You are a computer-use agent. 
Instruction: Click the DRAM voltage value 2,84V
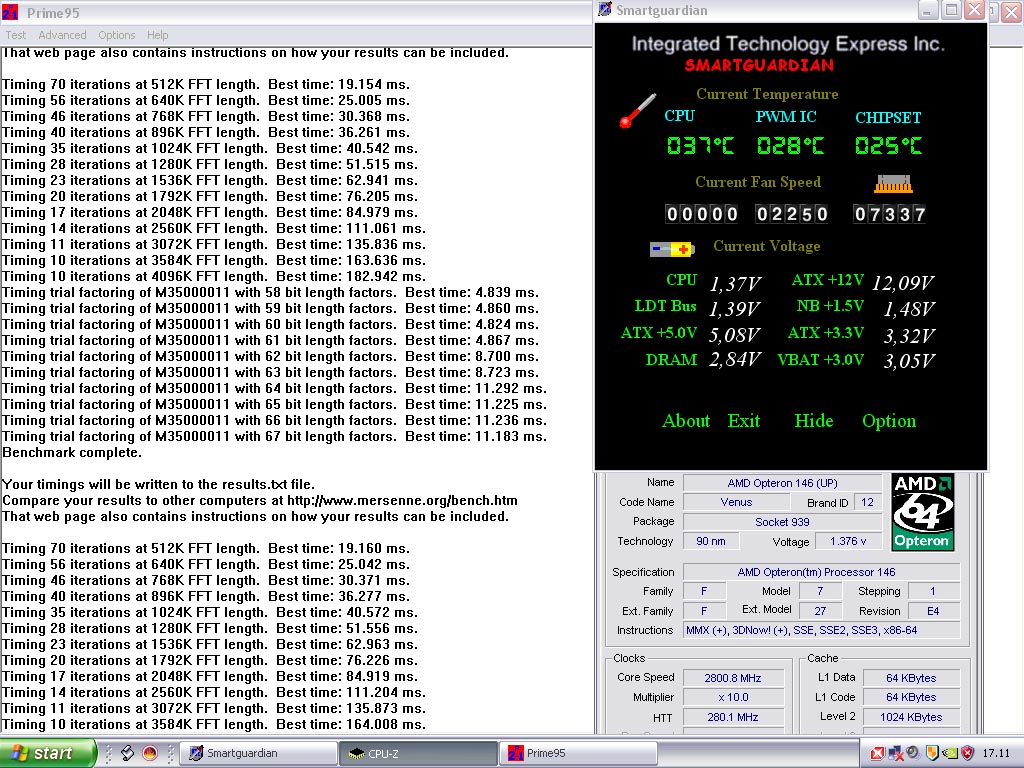coord(735,359)
